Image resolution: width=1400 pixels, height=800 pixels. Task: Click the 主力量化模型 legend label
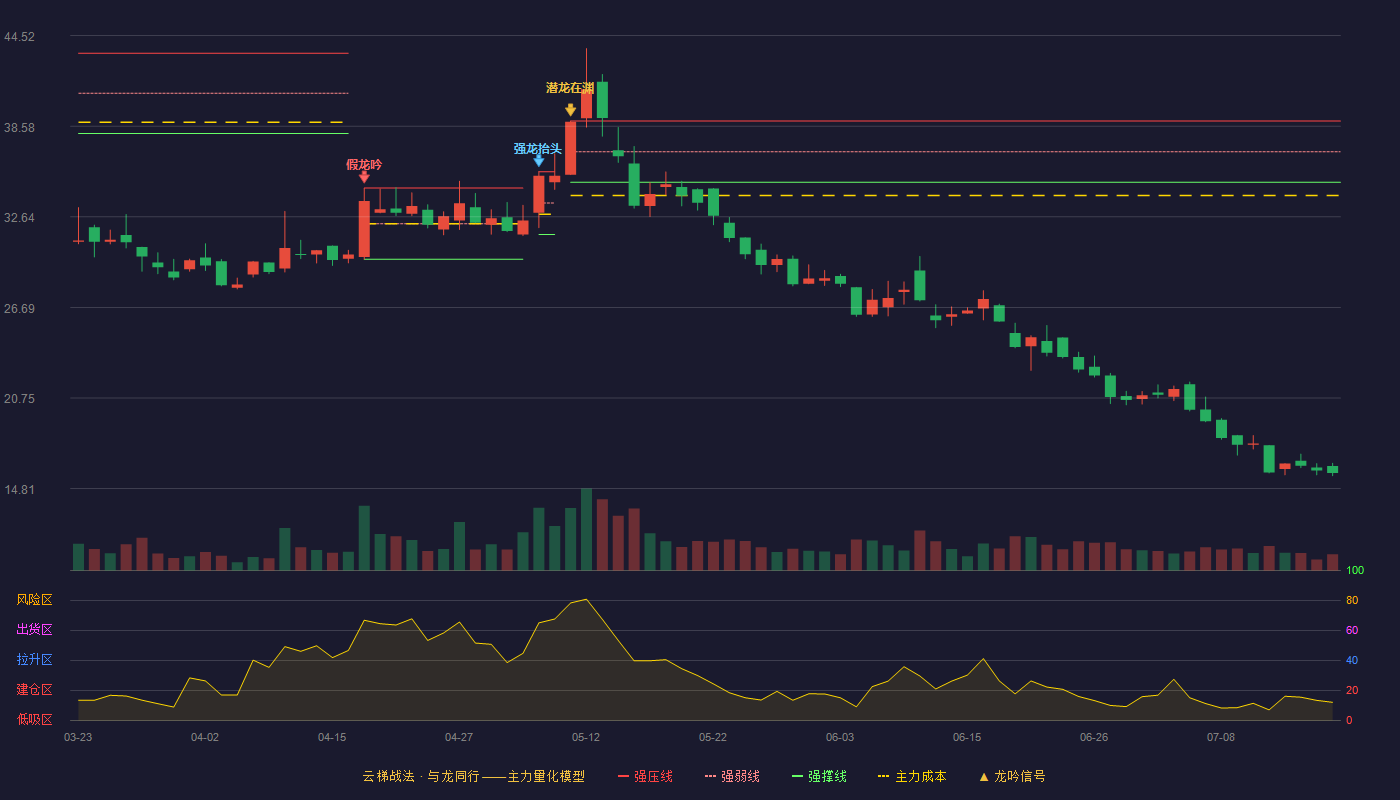[546, 776]
